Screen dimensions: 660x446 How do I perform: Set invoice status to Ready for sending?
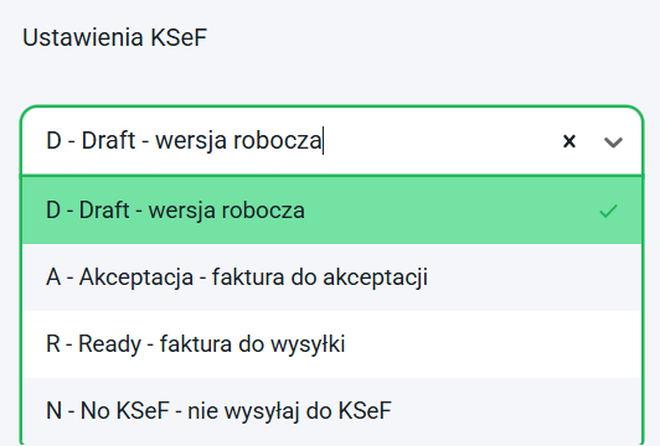tap(196, 344)
